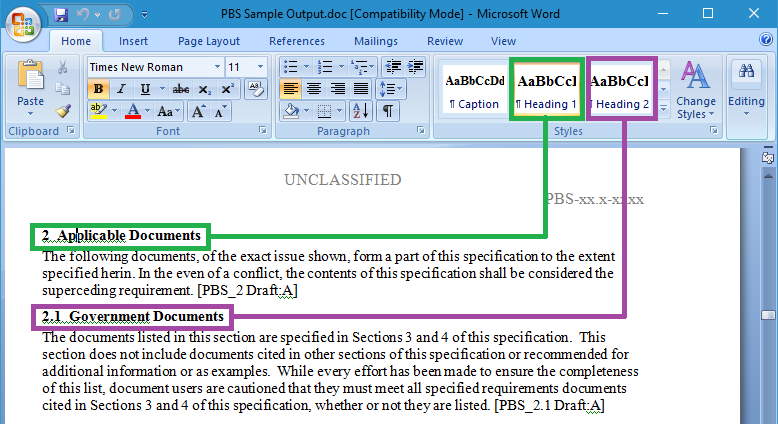Click the Paste clipboard icon
This screenshot has height=424, width=778.
(30, 76)
